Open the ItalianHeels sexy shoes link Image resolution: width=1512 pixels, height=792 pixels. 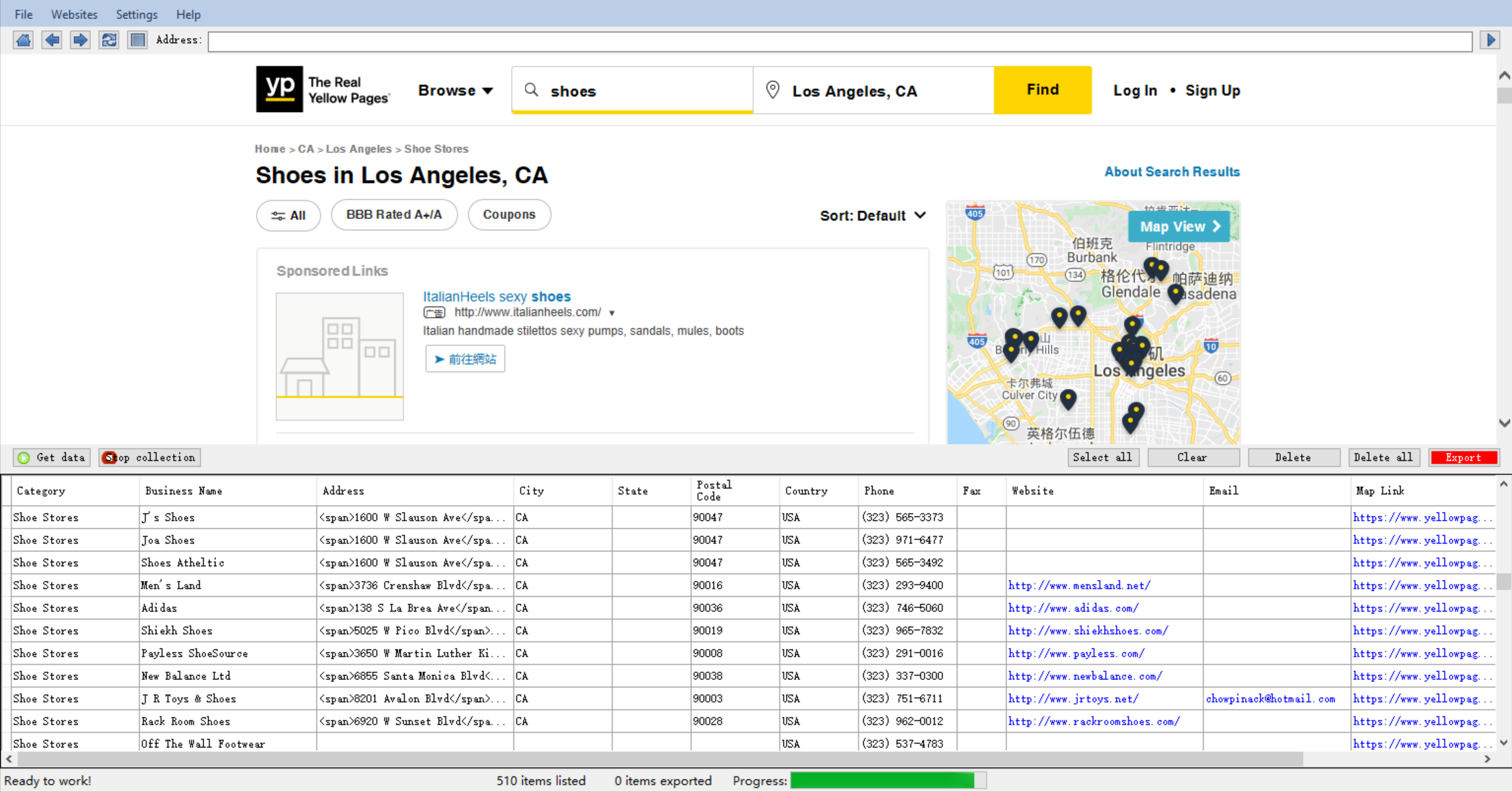pos(497,296)
